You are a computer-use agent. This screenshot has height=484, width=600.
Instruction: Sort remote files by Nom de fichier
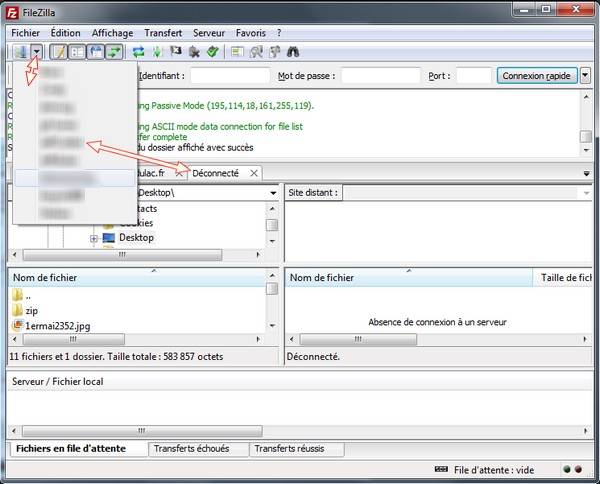(409, 278)
